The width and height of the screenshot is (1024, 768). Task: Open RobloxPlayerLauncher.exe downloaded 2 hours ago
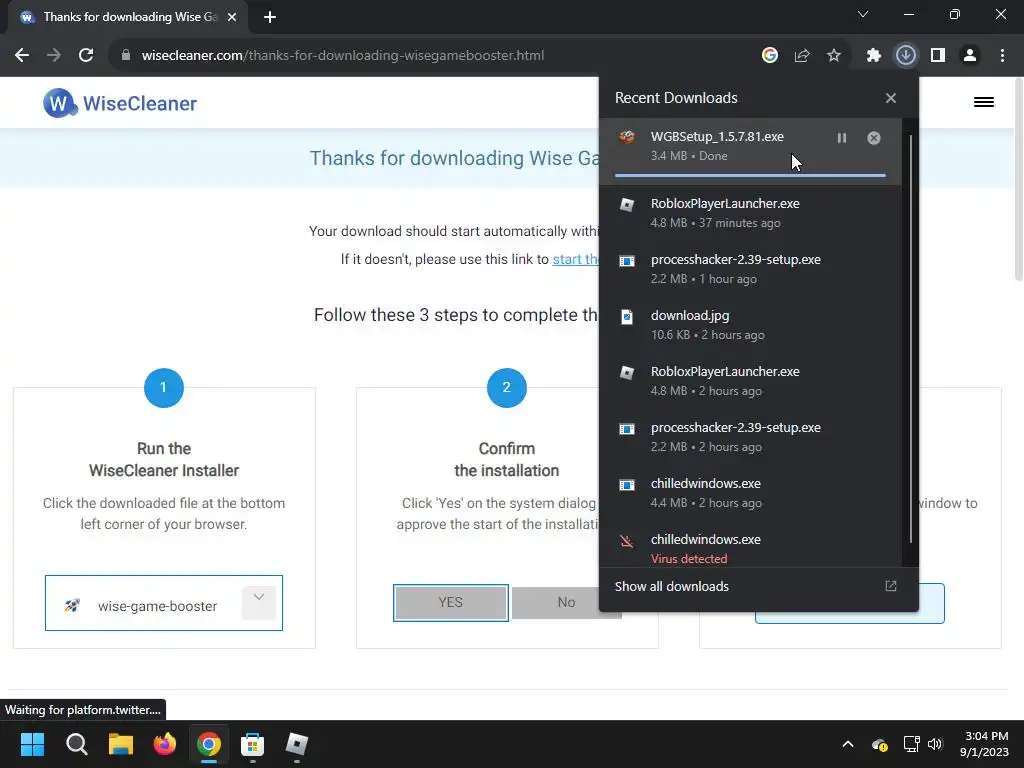click(x=750, y=381)
